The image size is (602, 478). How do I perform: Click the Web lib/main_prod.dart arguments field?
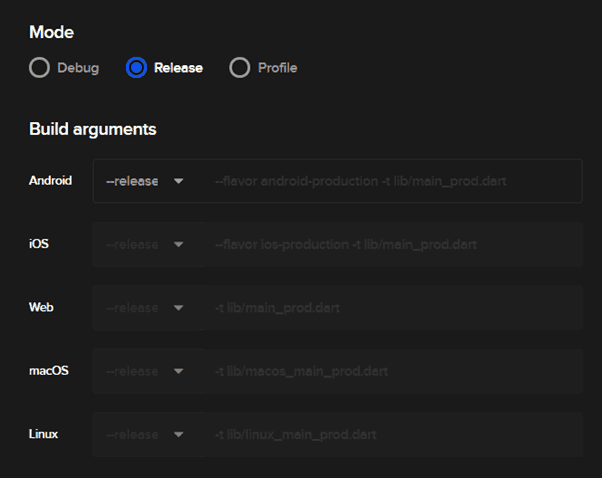click(394, 308)
